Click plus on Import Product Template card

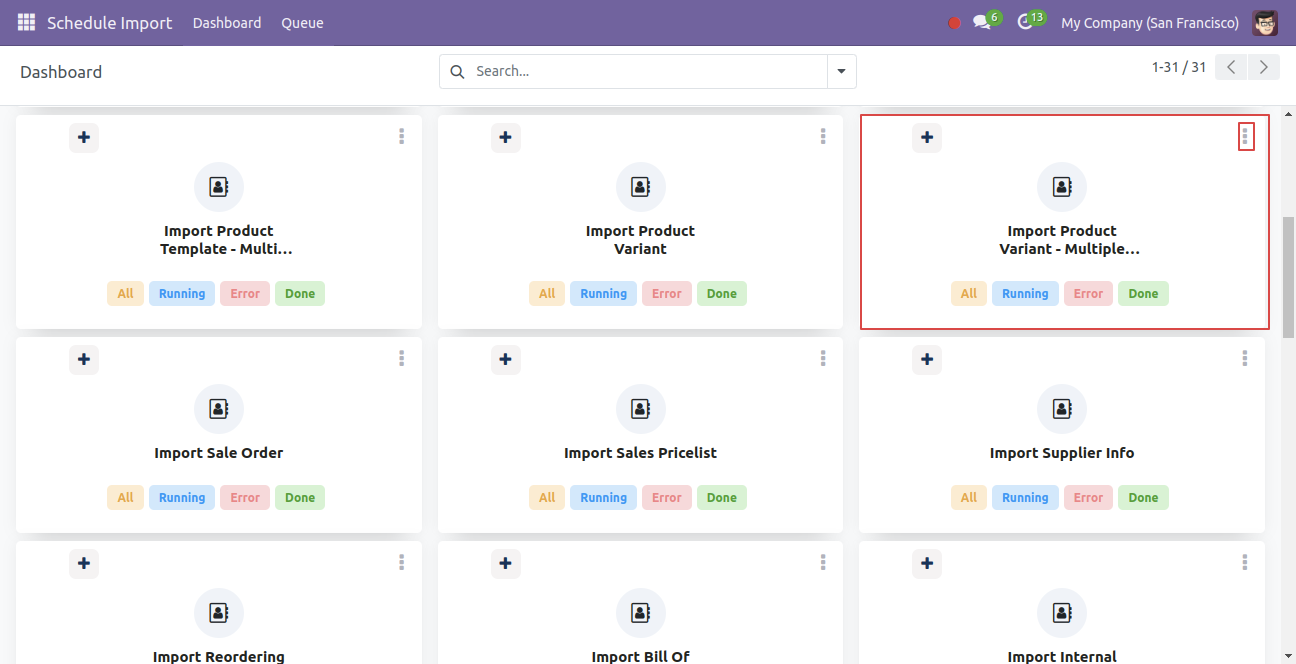tap(84, 137)
